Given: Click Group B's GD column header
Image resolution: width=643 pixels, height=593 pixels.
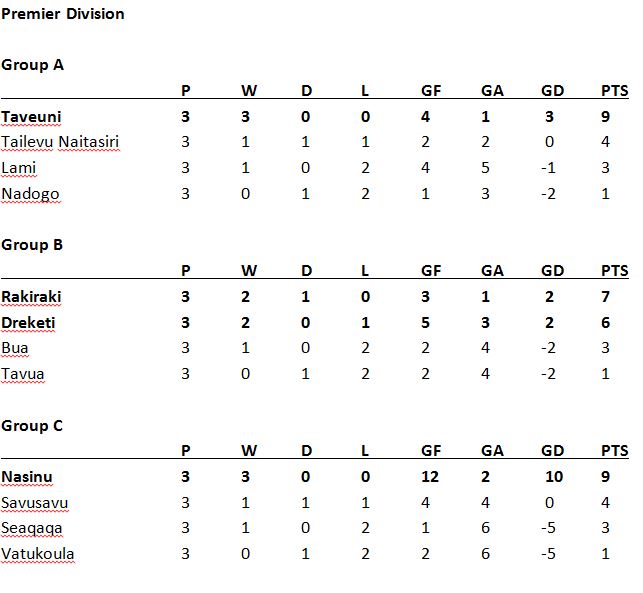Looking at the screenshot, I should click(x=552, y=271).
